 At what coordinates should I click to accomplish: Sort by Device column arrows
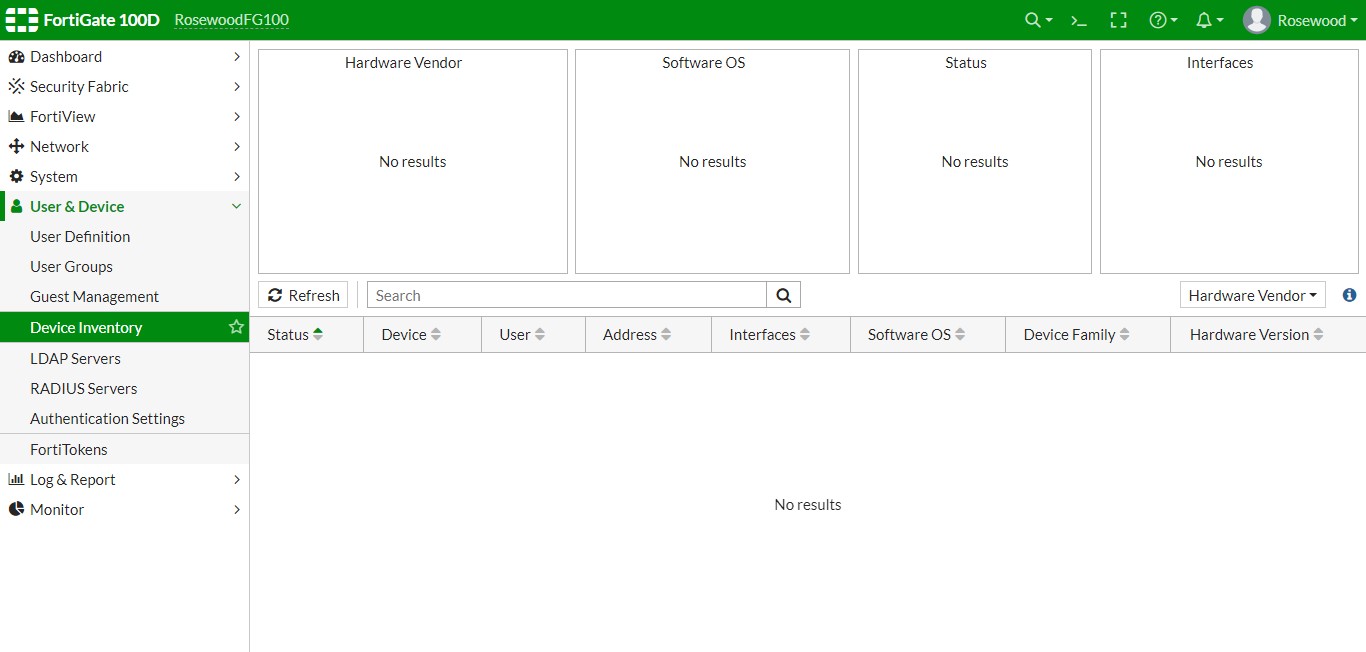tap(436, 335)
